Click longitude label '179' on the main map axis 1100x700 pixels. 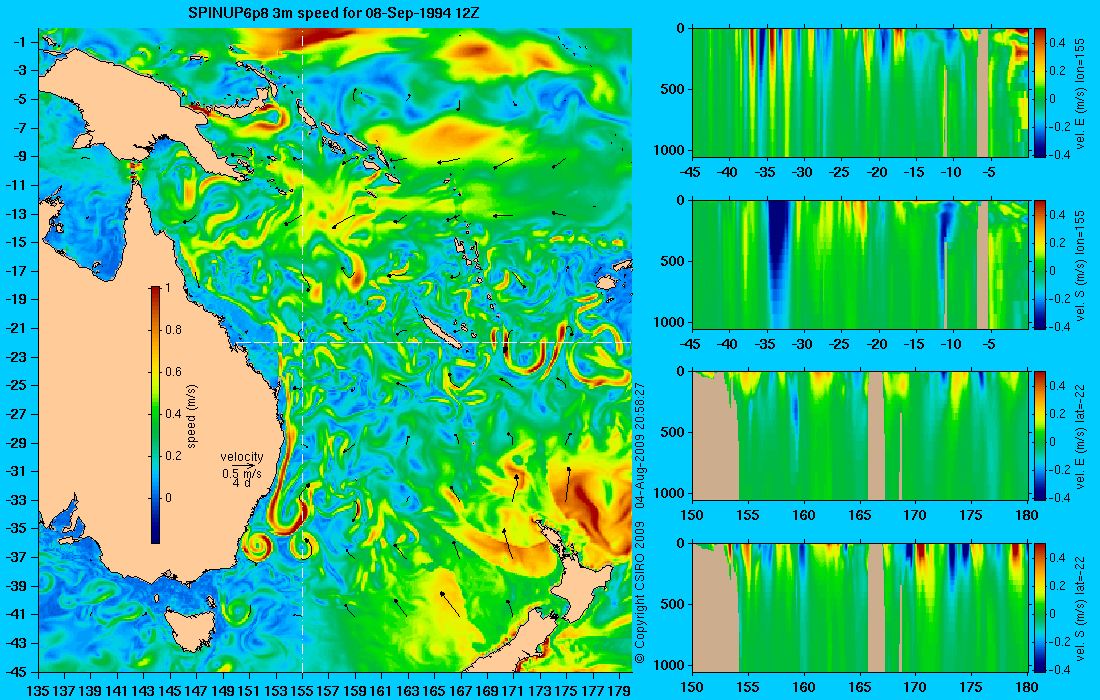(619, 691)
